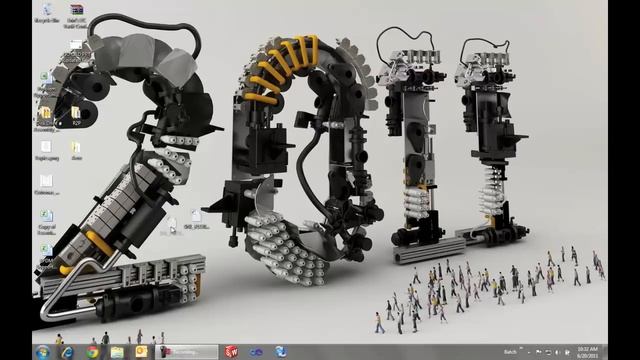Image resolution: width=640 pixels, height=360 pixels.
Task: Open the Windows Start menu orb
Action: [x=42, y=352]
